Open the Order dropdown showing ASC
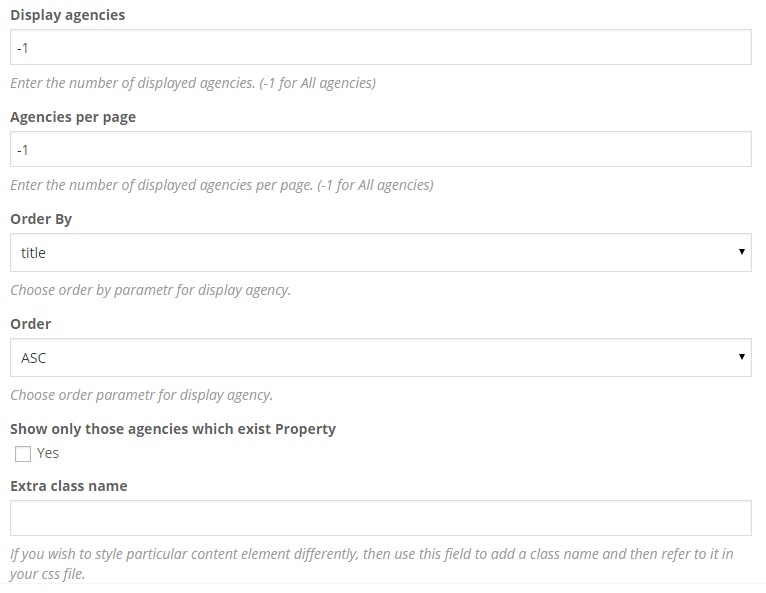The image size is (766, 593). (x=380, y=357)
